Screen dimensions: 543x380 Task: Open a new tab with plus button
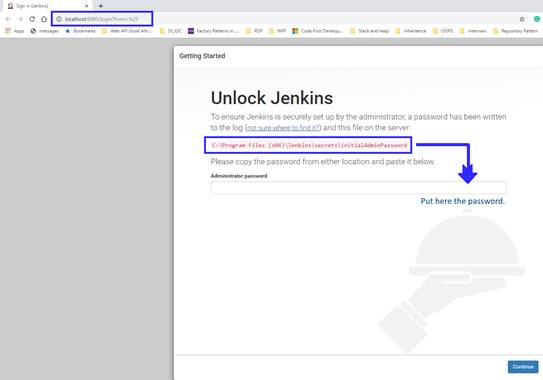point(101,6)
